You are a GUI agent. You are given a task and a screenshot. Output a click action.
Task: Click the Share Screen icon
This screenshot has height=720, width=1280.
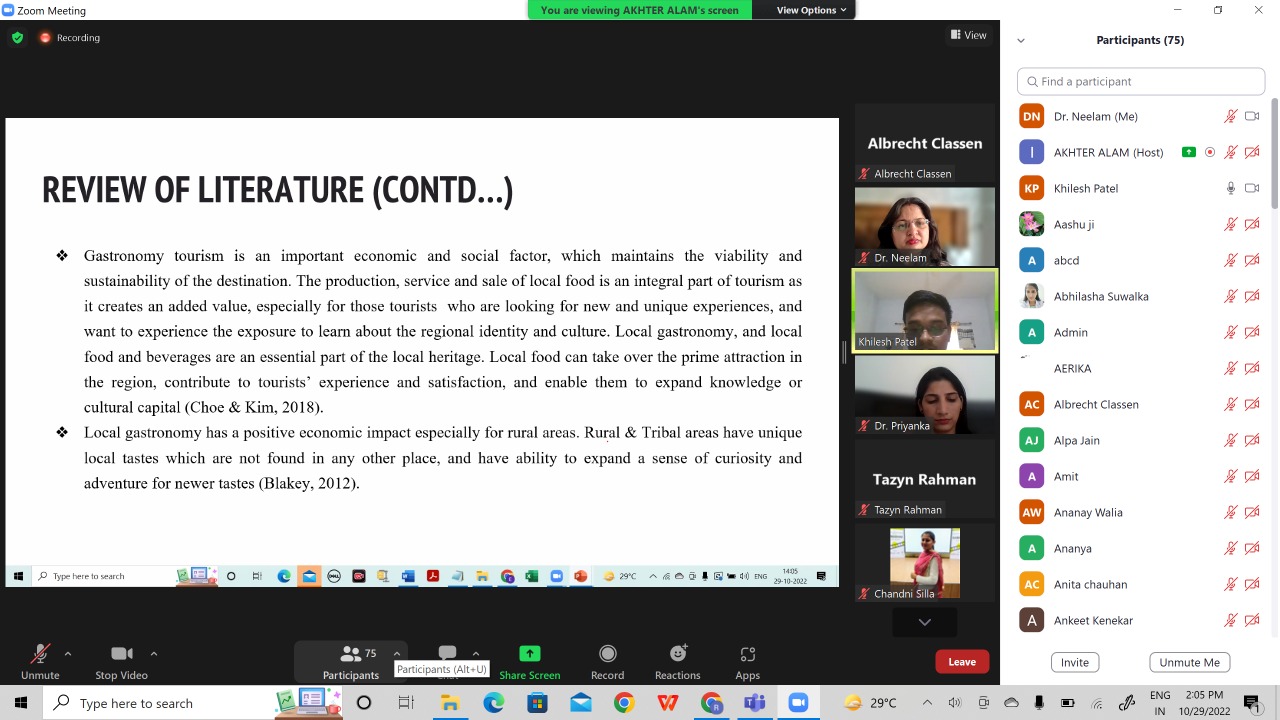[529, 654]
